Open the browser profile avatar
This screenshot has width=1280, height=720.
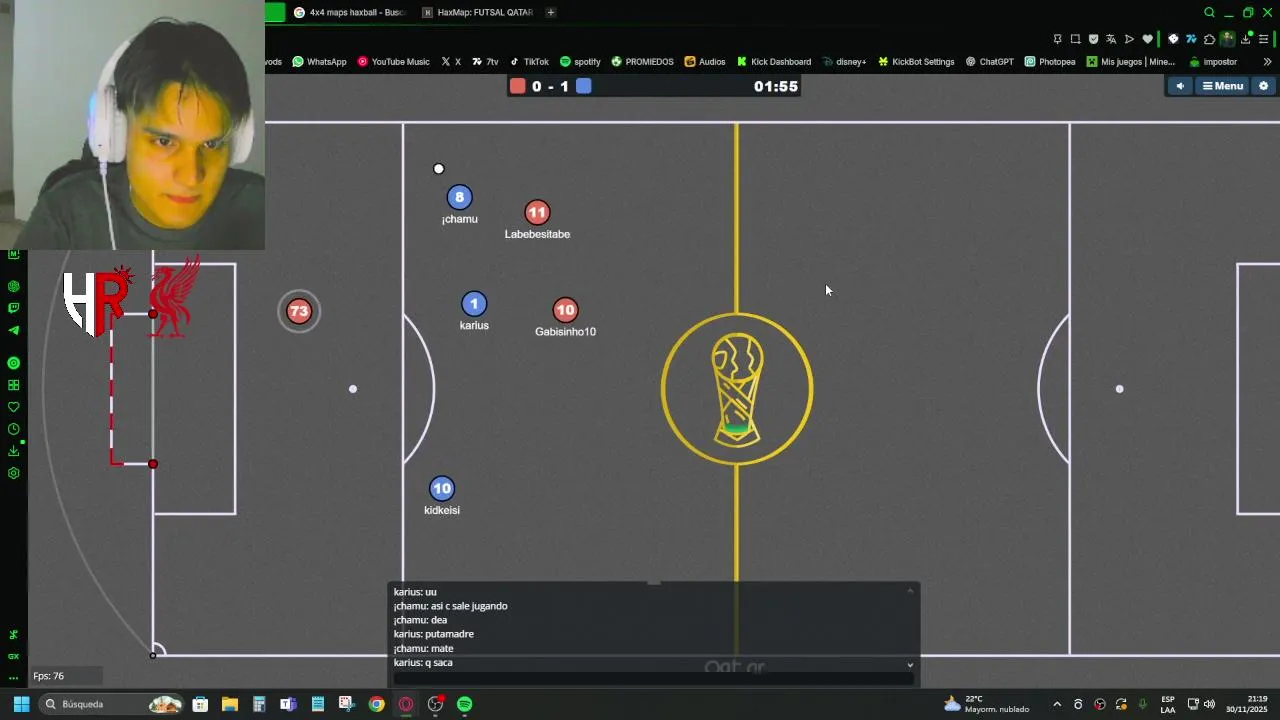point(1228,39)
